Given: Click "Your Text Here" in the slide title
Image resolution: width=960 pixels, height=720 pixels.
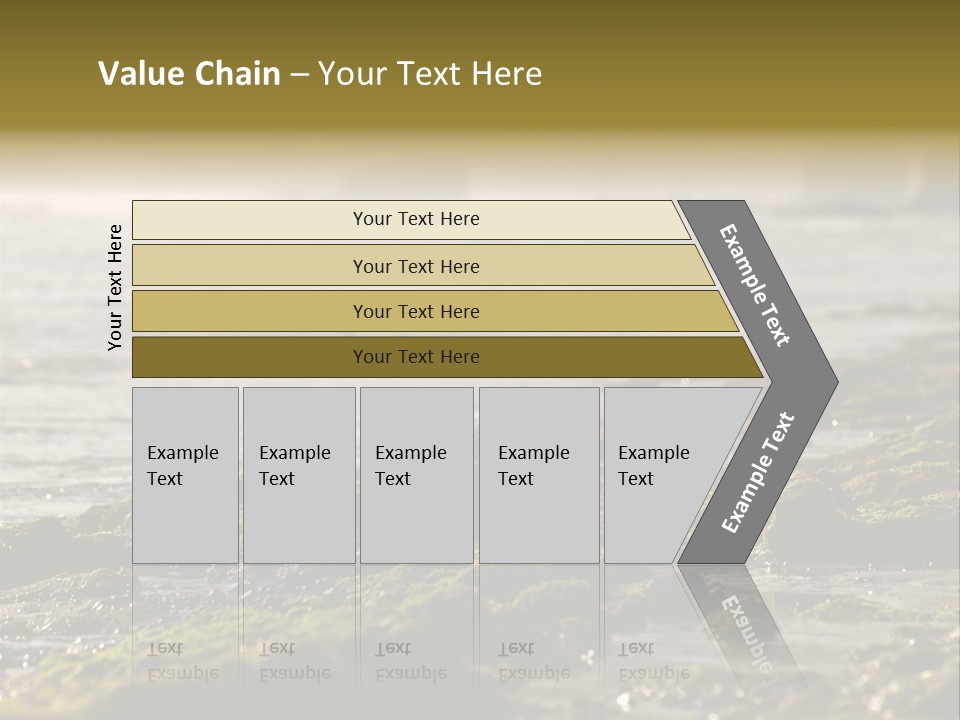Looking at the screenshot, I should [430, 74].
